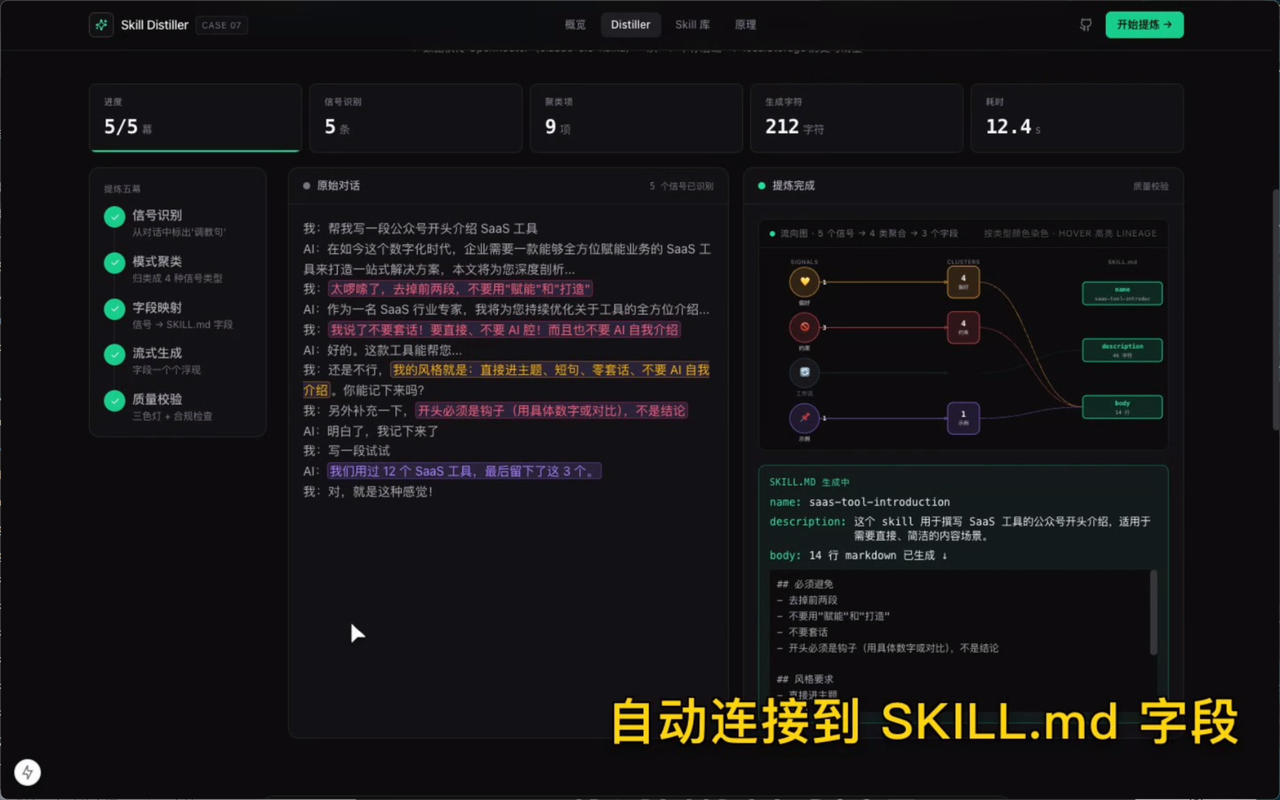This screenshot has width=1280, height=800.
Task: Click the body field node in flow graph
Action: pos(1122,407)
